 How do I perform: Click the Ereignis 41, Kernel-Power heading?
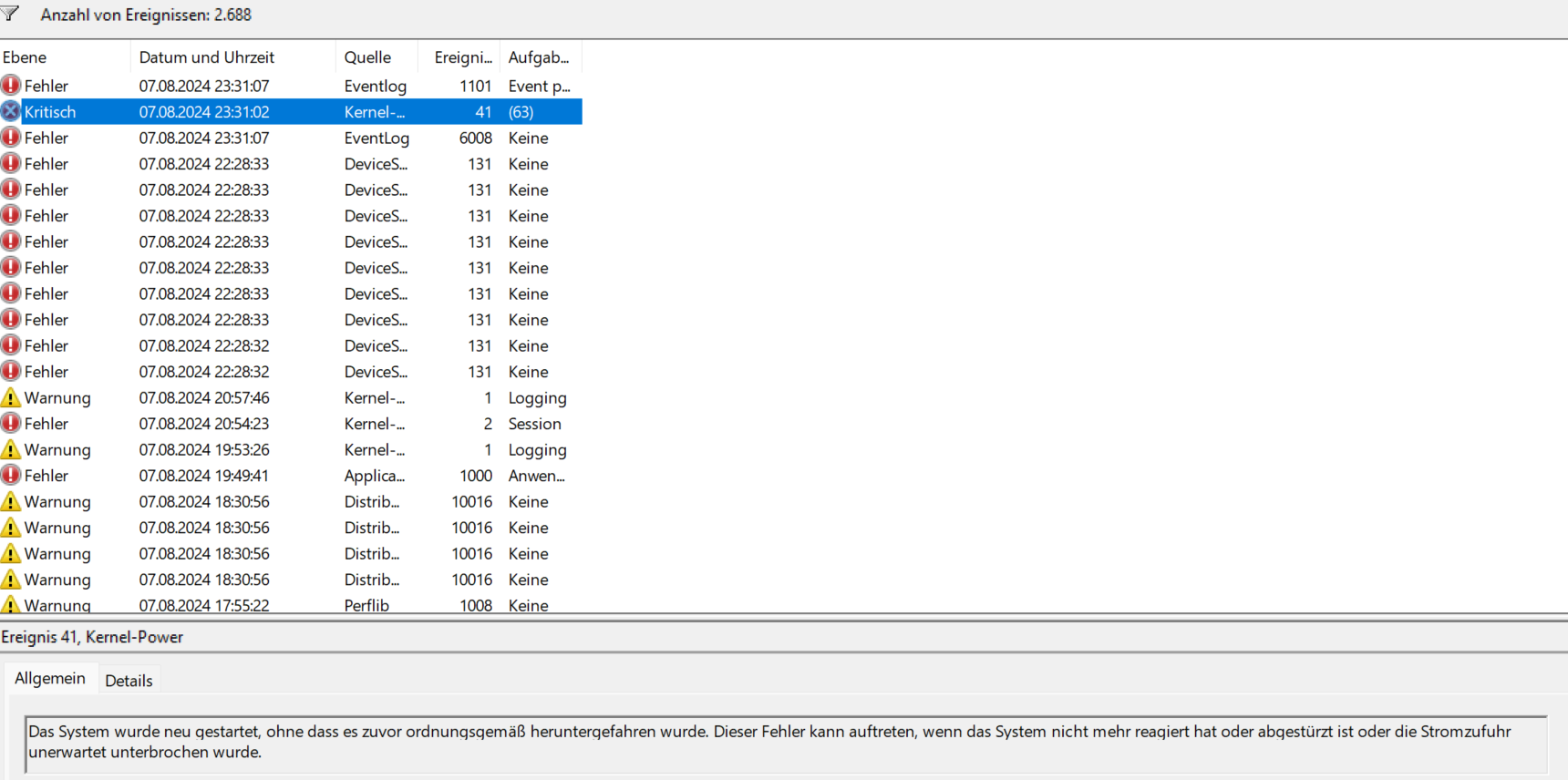92,637
